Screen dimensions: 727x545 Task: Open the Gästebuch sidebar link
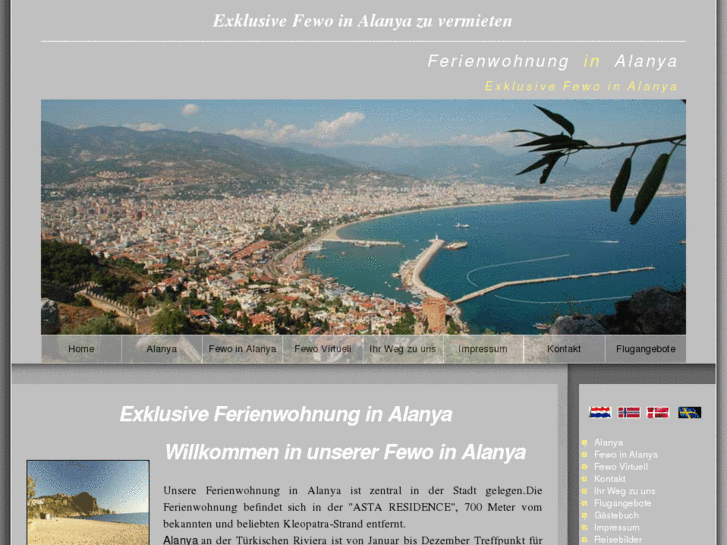[617, 515]
